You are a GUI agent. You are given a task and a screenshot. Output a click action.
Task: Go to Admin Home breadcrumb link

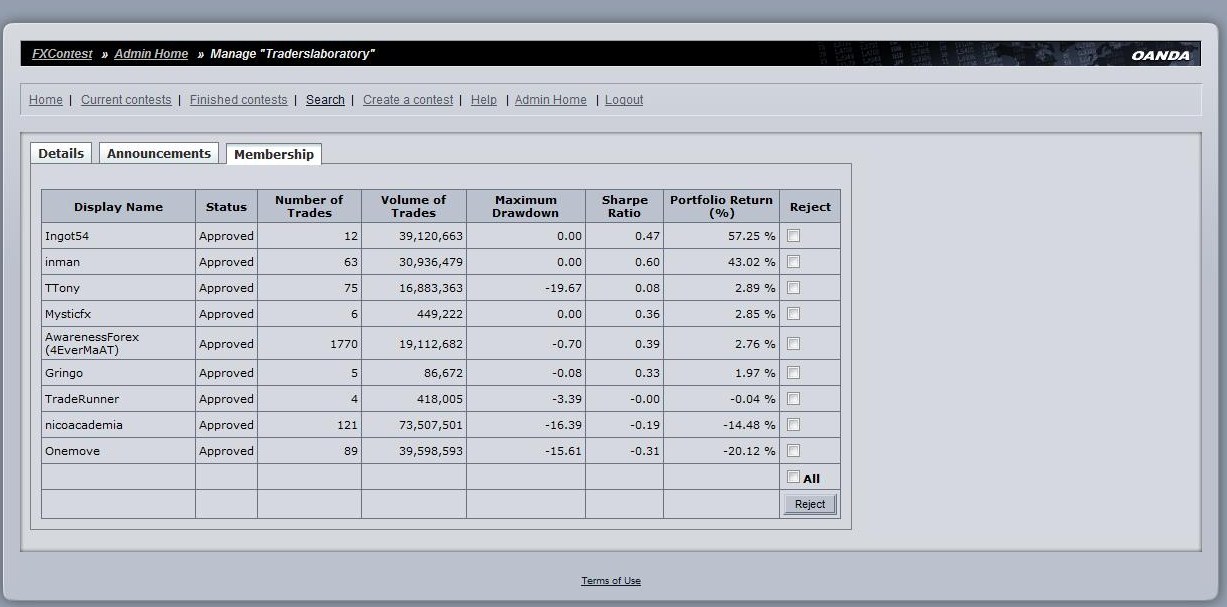pyautogui.click(x=151, y=54)
